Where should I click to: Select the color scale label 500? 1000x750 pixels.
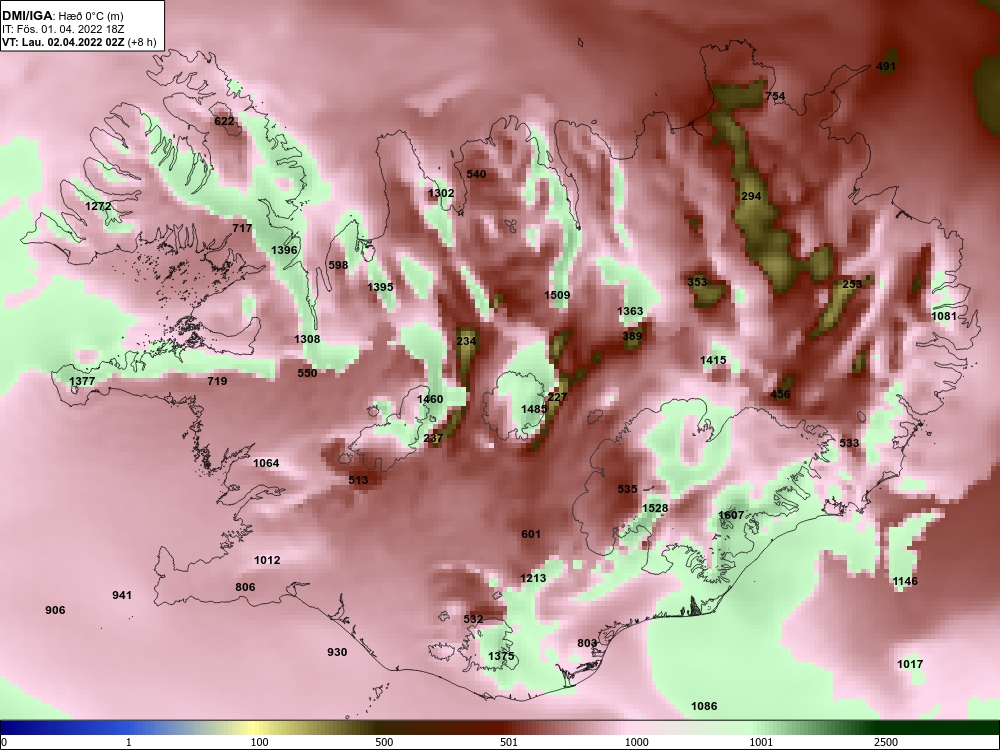384,742
